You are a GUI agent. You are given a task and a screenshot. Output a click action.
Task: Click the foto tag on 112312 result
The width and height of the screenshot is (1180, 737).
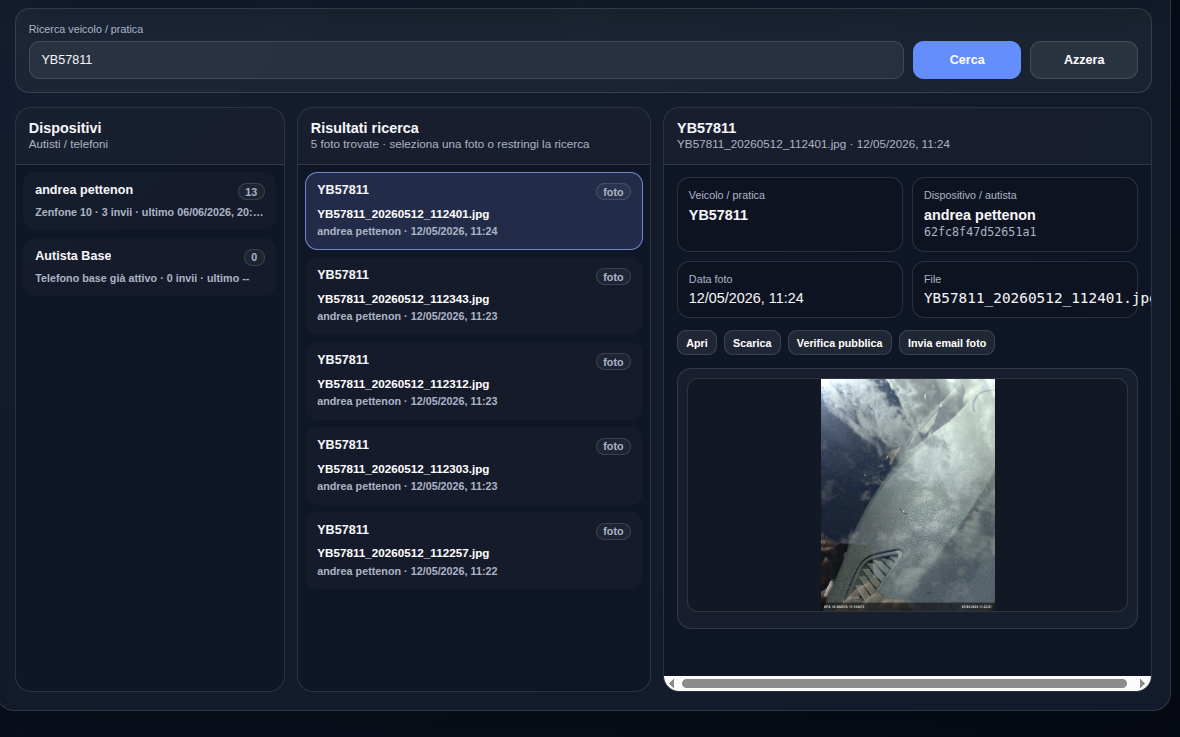[x=613, y=362]
